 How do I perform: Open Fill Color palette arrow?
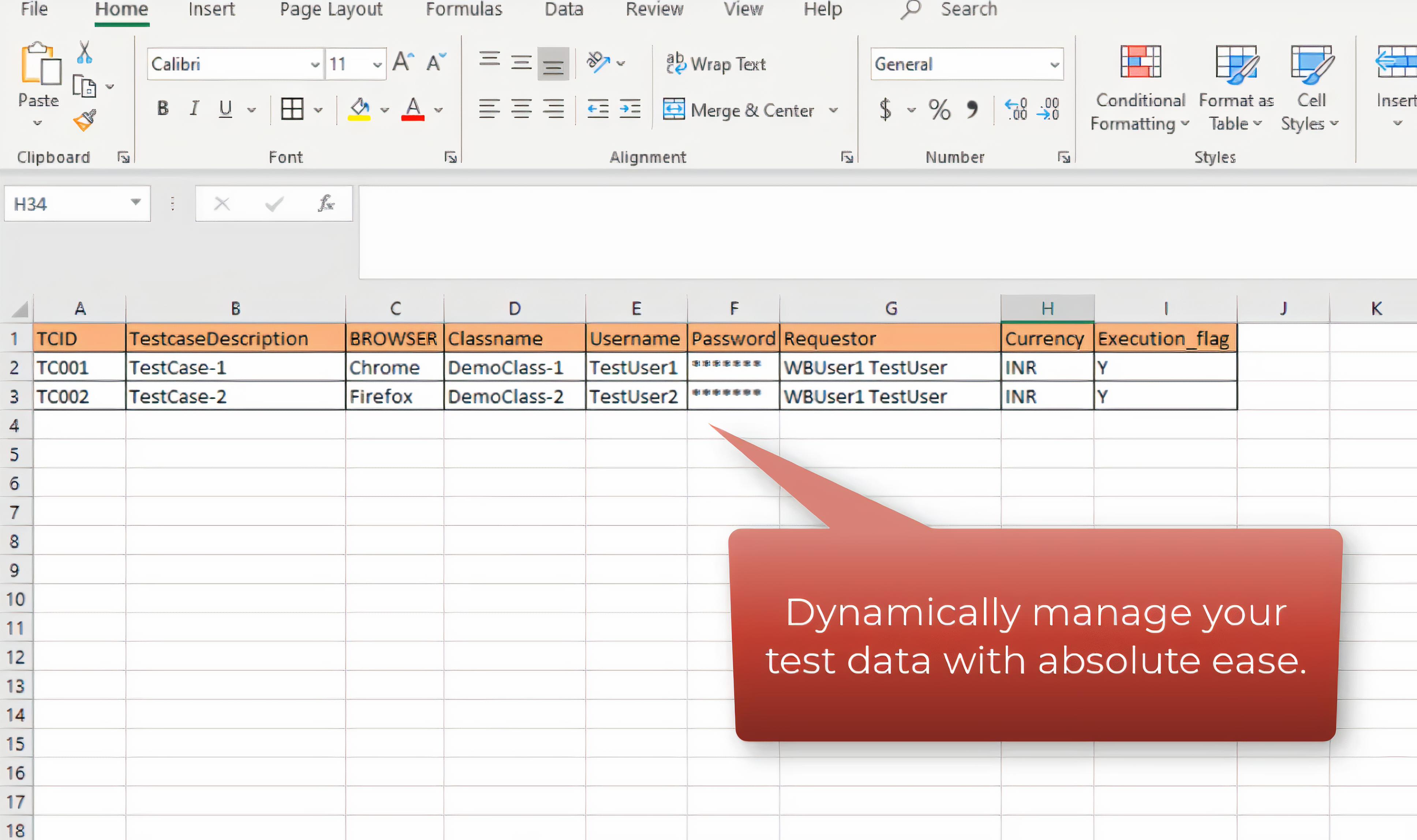click(x=384, y=110)
